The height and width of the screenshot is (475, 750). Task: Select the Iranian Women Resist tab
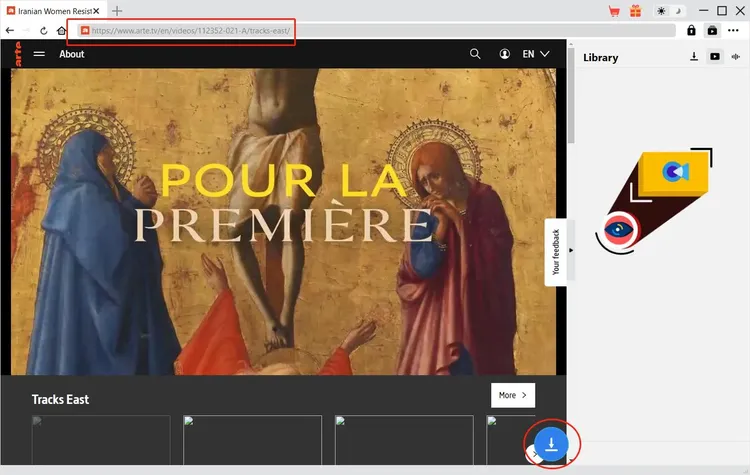(x=48, y=10)
